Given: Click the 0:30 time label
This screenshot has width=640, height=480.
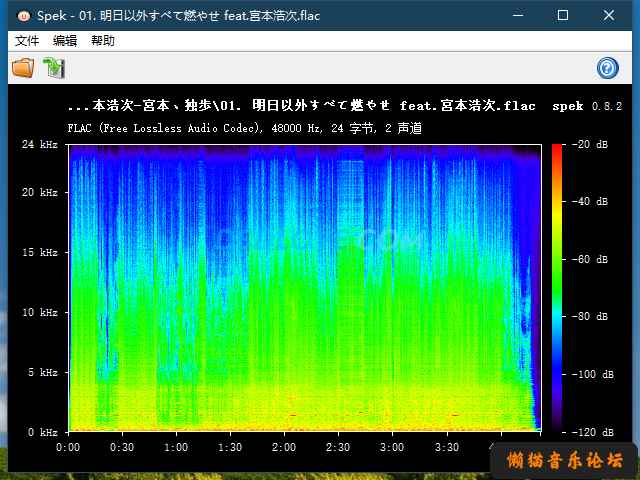Looking at the screenshot, I should 122,447.
